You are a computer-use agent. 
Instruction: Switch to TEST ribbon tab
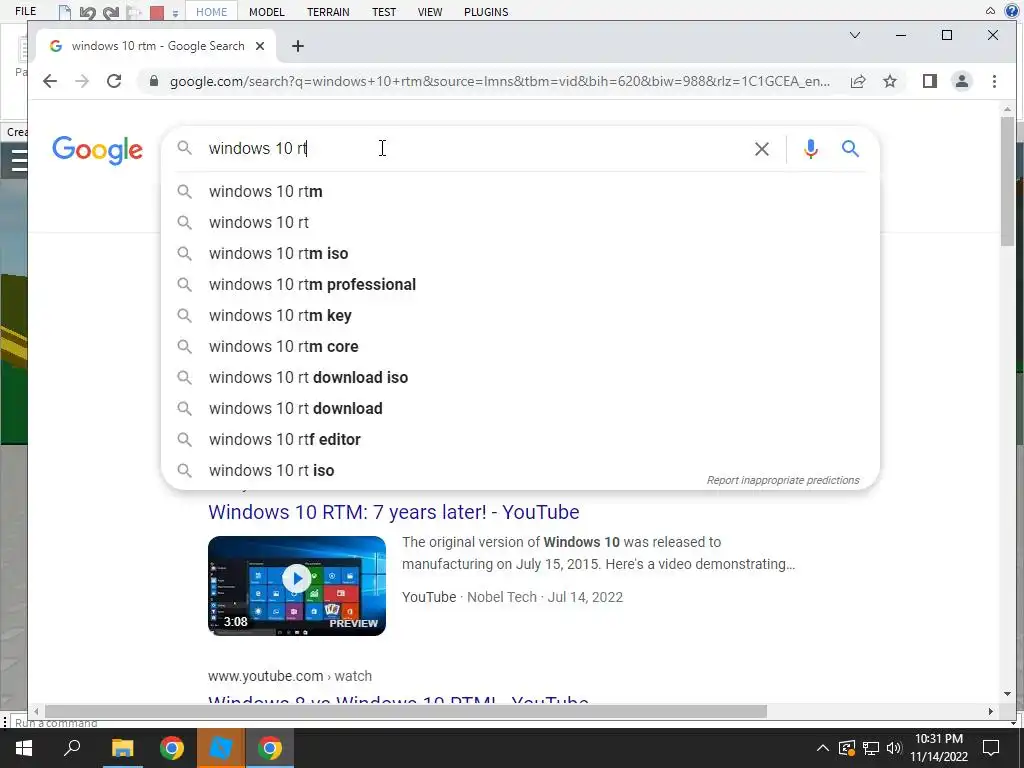click(384, 12)
